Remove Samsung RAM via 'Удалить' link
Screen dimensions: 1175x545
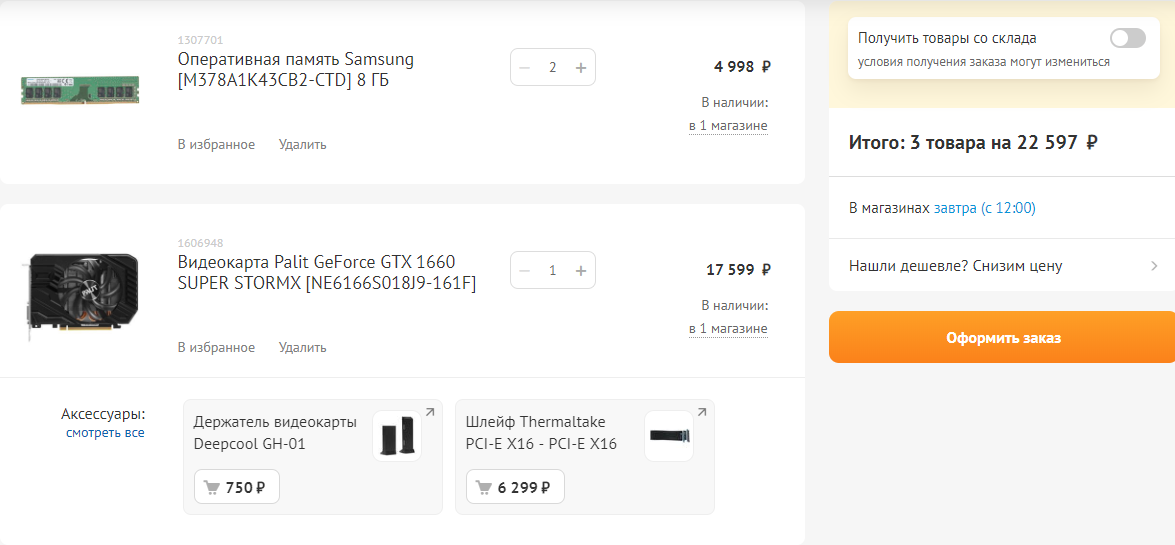[x=302, y=144]
